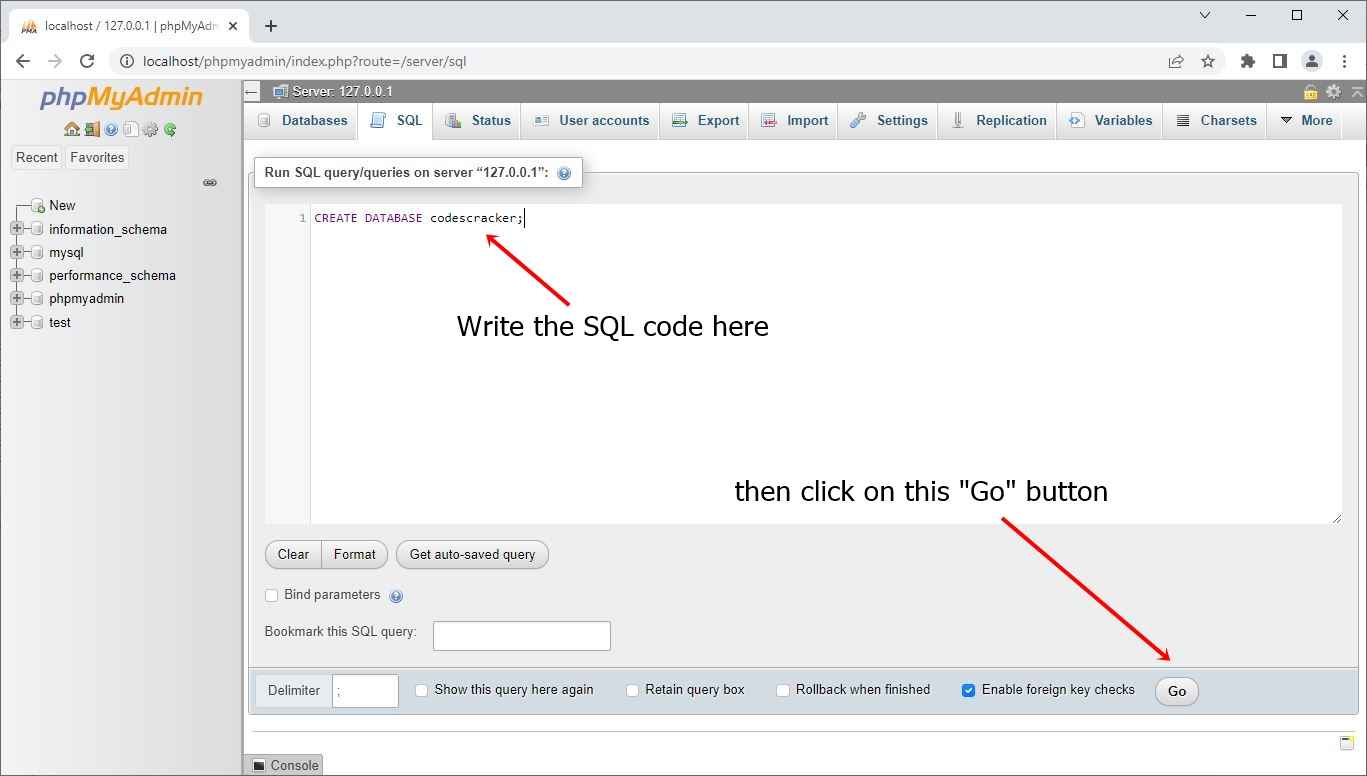Disable the Enable foreign key checks checkbox

click(968, 689)
